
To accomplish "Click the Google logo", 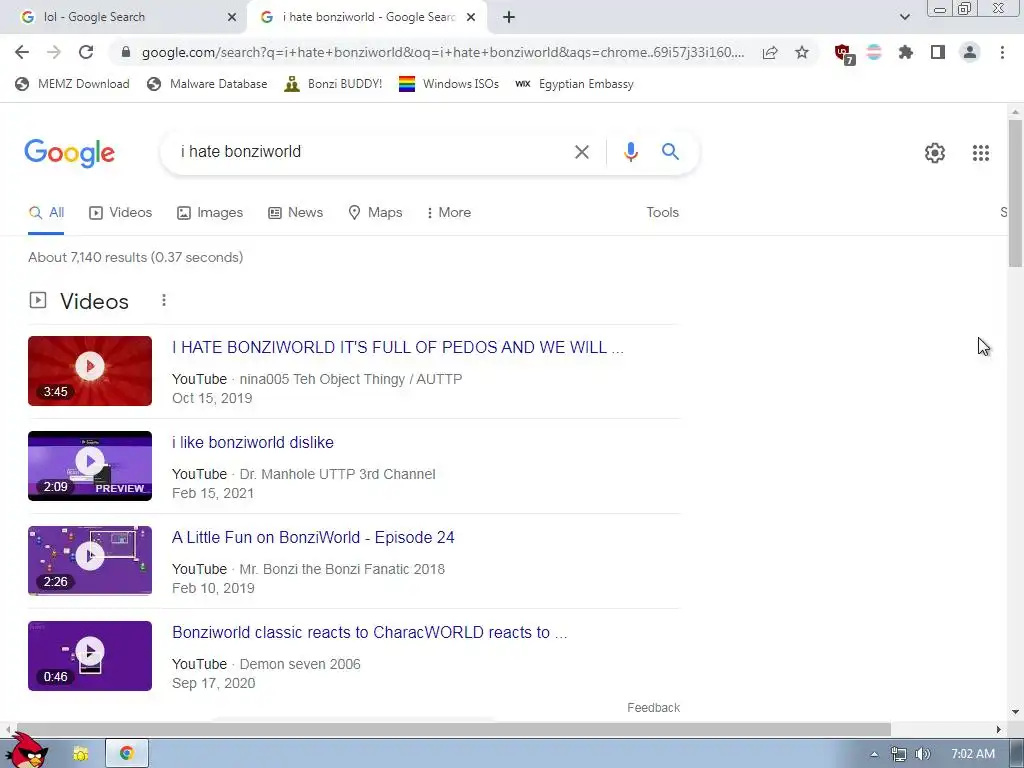I will click(69, 153).
